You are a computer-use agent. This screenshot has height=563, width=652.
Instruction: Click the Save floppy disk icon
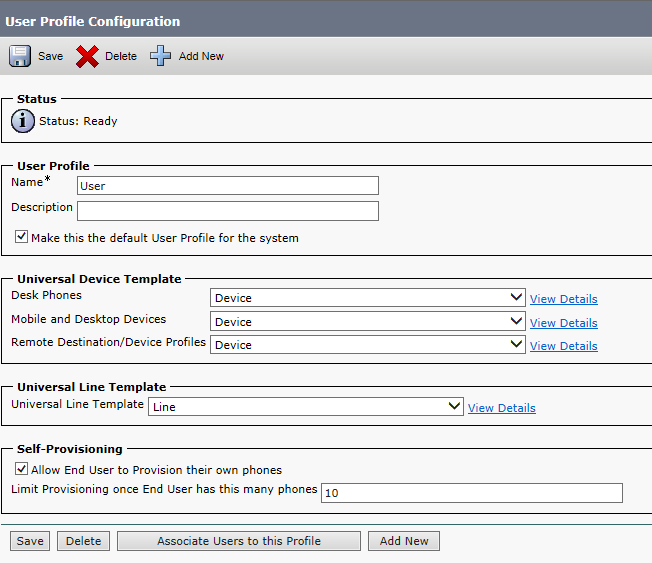[x=20, y=56]
